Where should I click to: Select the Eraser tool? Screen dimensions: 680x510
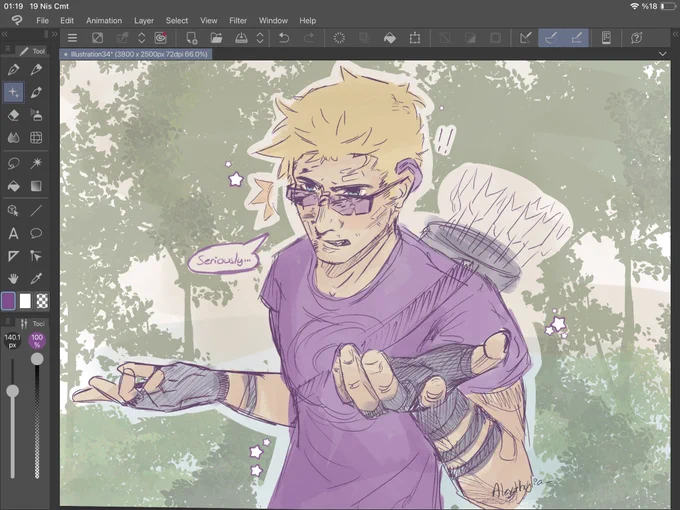[13, 115]
